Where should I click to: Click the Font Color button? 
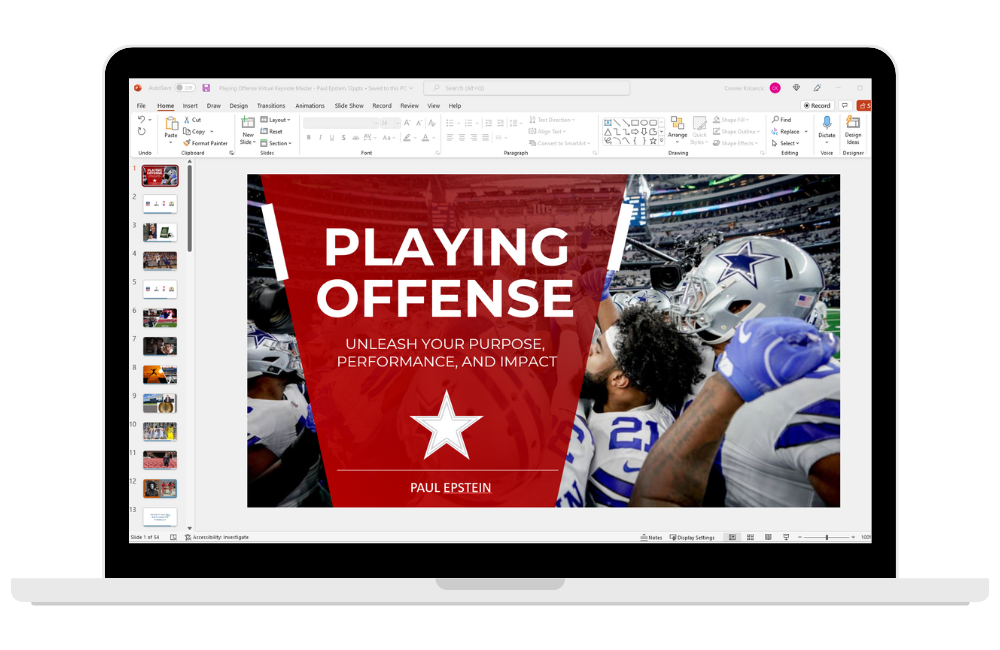click(425, 138)
